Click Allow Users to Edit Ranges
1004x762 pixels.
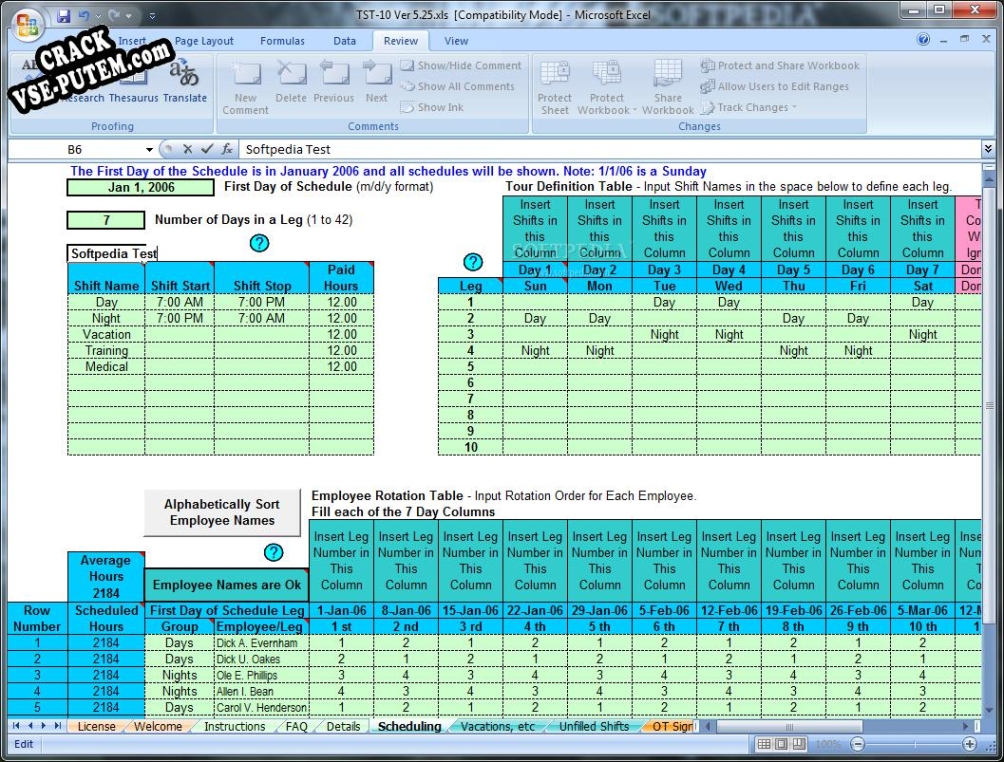[775, 86]
